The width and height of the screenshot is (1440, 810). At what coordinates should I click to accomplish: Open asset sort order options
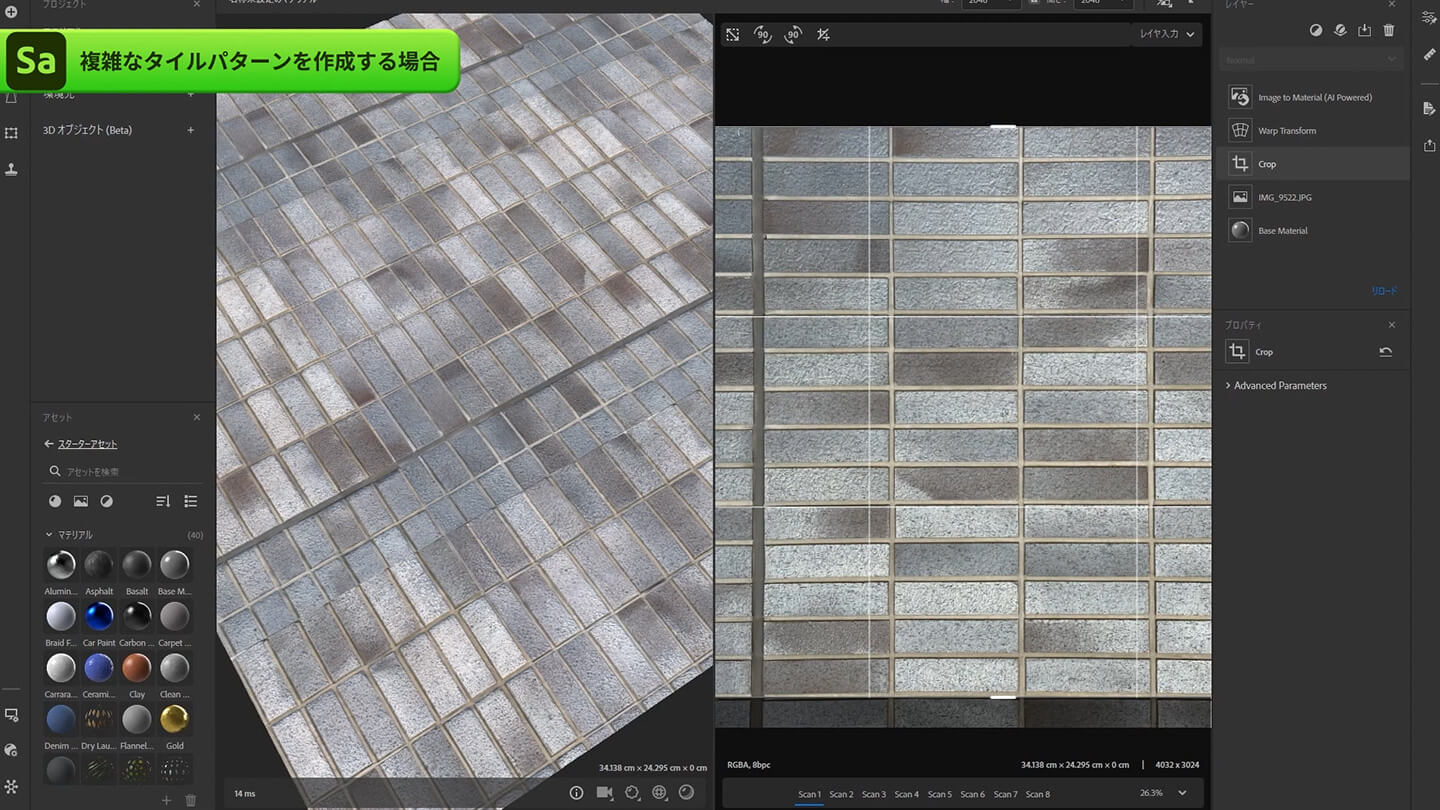(x=163, y=501)
